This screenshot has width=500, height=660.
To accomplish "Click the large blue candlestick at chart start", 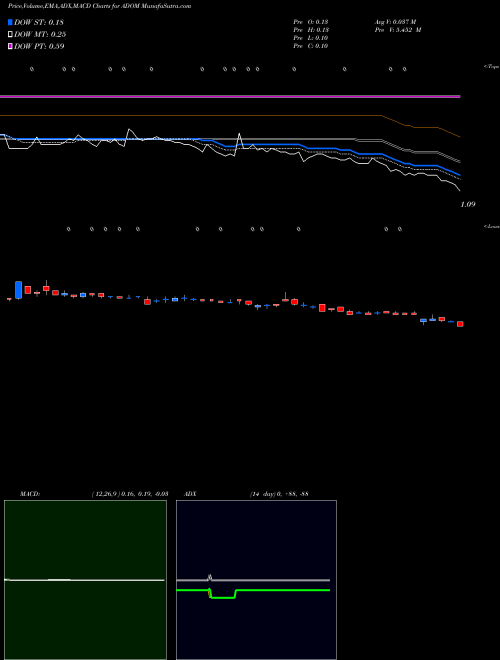I will (18, 290).
